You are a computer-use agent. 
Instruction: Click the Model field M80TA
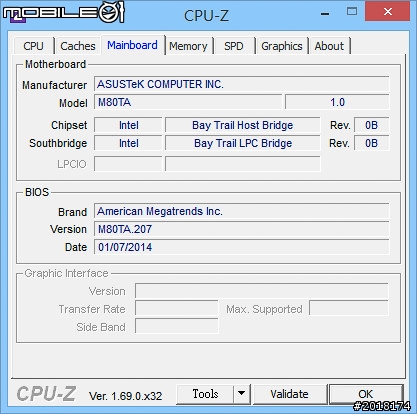[188, 102]
